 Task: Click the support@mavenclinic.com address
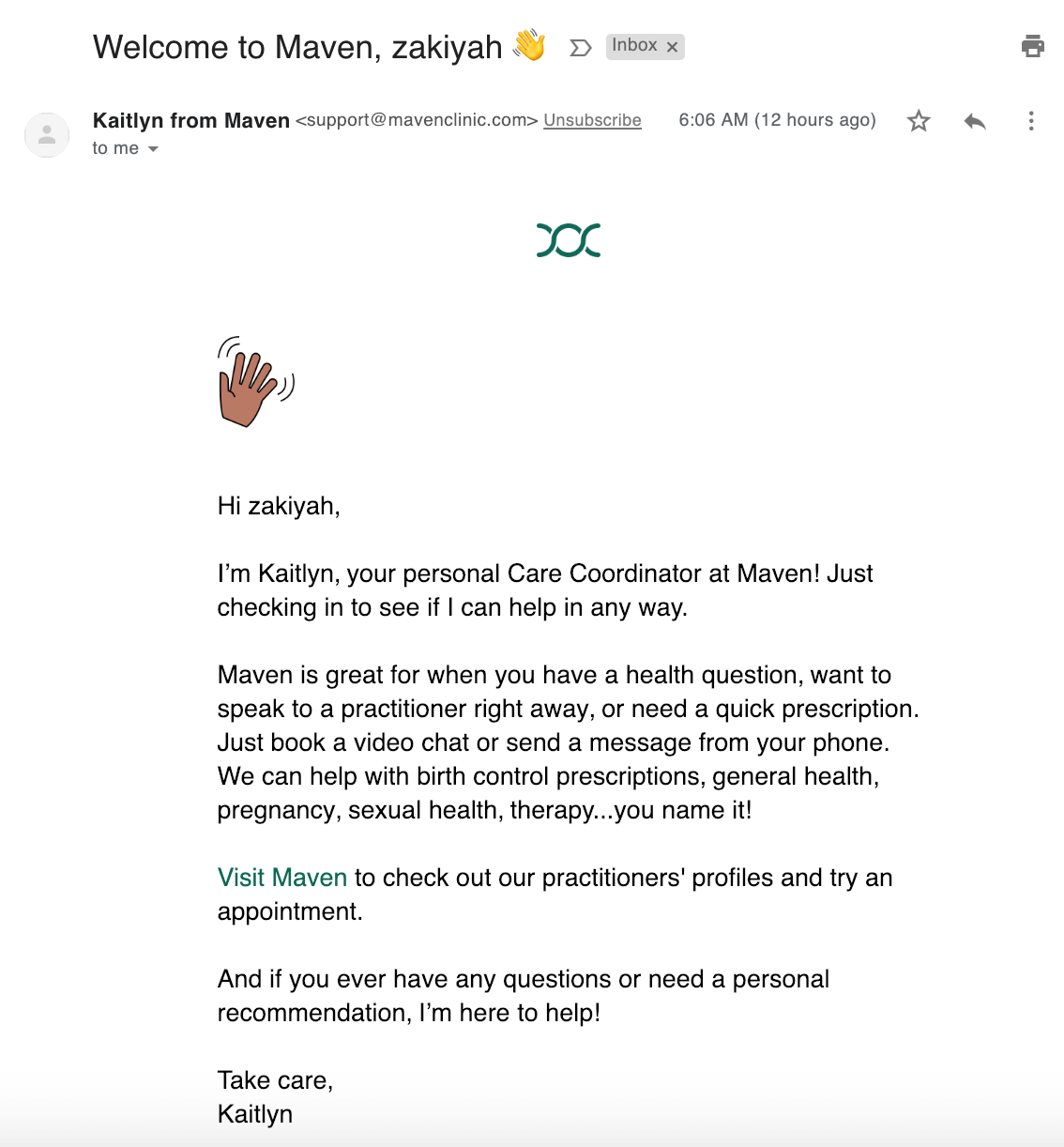coord(417,120)
